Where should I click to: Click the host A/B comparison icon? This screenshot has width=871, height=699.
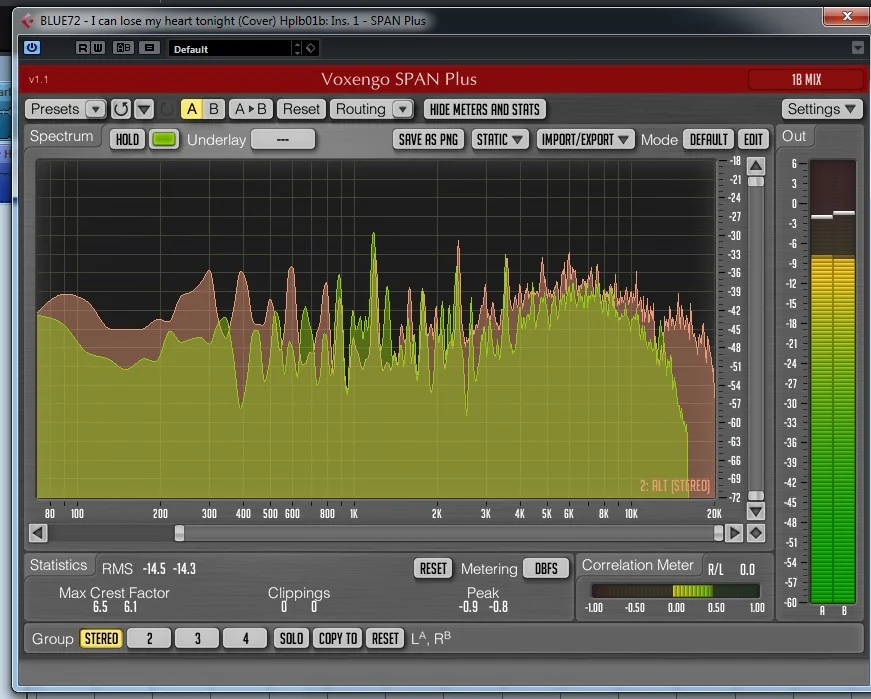tap(123, 48)
